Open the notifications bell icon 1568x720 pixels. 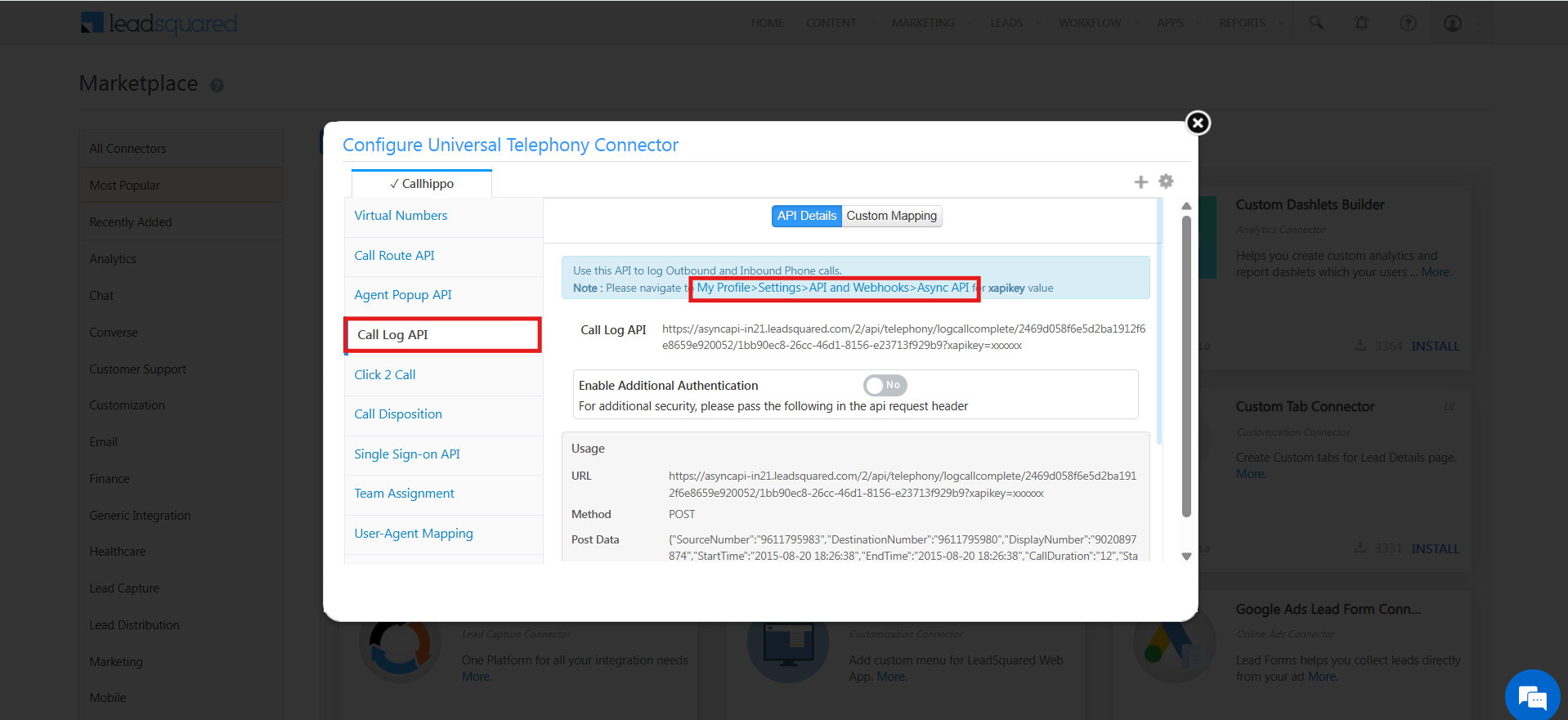coord(1361,23)
